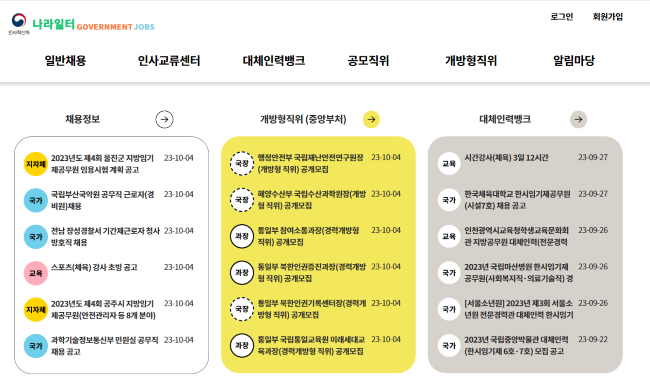Click 국가 badge beside 서울소년원 posting

449,309
